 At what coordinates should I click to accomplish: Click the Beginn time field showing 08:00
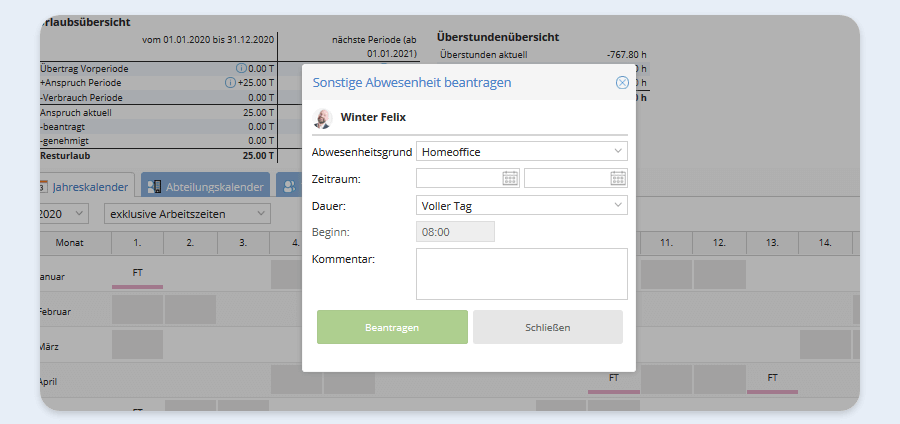tap(455, 232)
